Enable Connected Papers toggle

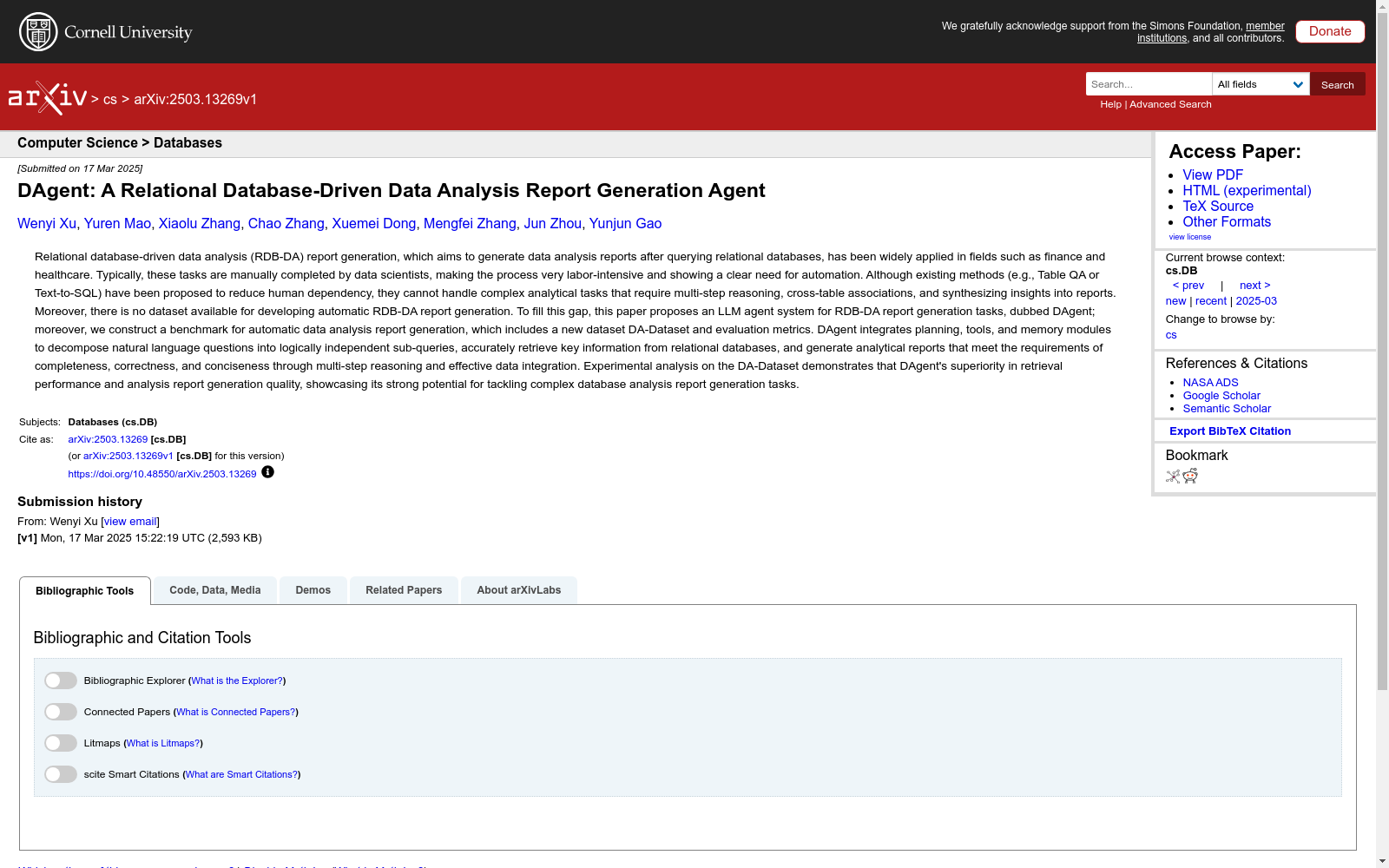coord(61,712)
